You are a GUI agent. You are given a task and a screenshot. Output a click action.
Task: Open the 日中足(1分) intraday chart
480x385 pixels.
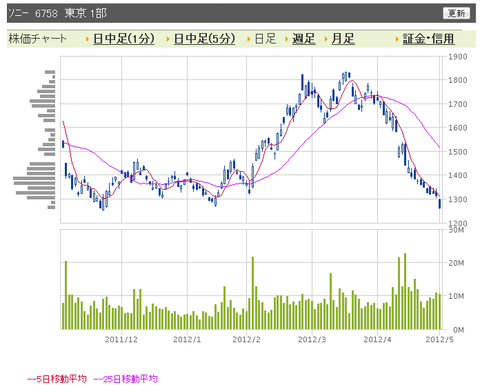tap(124, 39)
